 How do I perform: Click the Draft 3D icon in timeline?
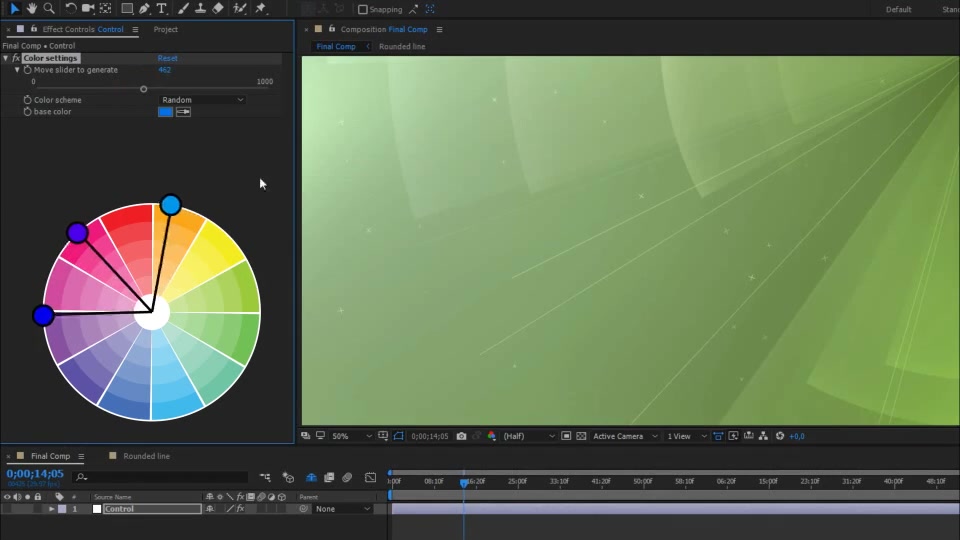(x=288, y=477)
